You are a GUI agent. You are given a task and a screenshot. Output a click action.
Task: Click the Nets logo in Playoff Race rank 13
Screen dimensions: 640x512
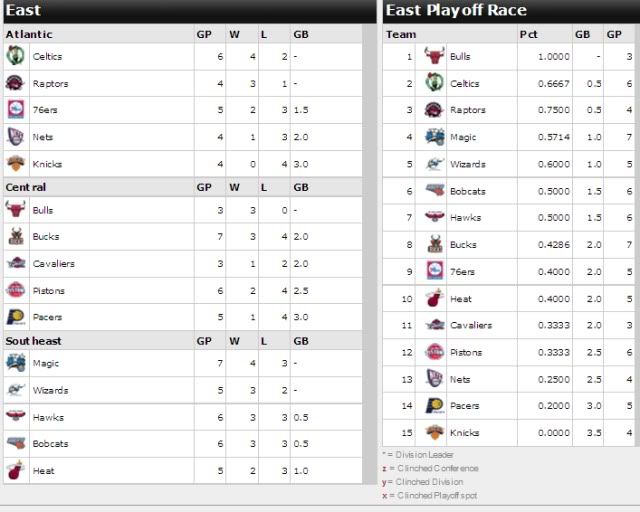pos(434,378)
